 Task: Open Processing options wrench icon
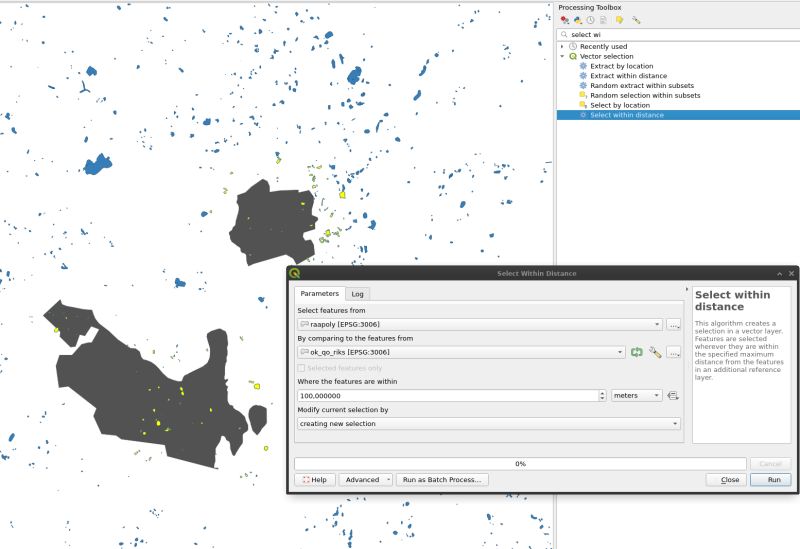(636, 20)
